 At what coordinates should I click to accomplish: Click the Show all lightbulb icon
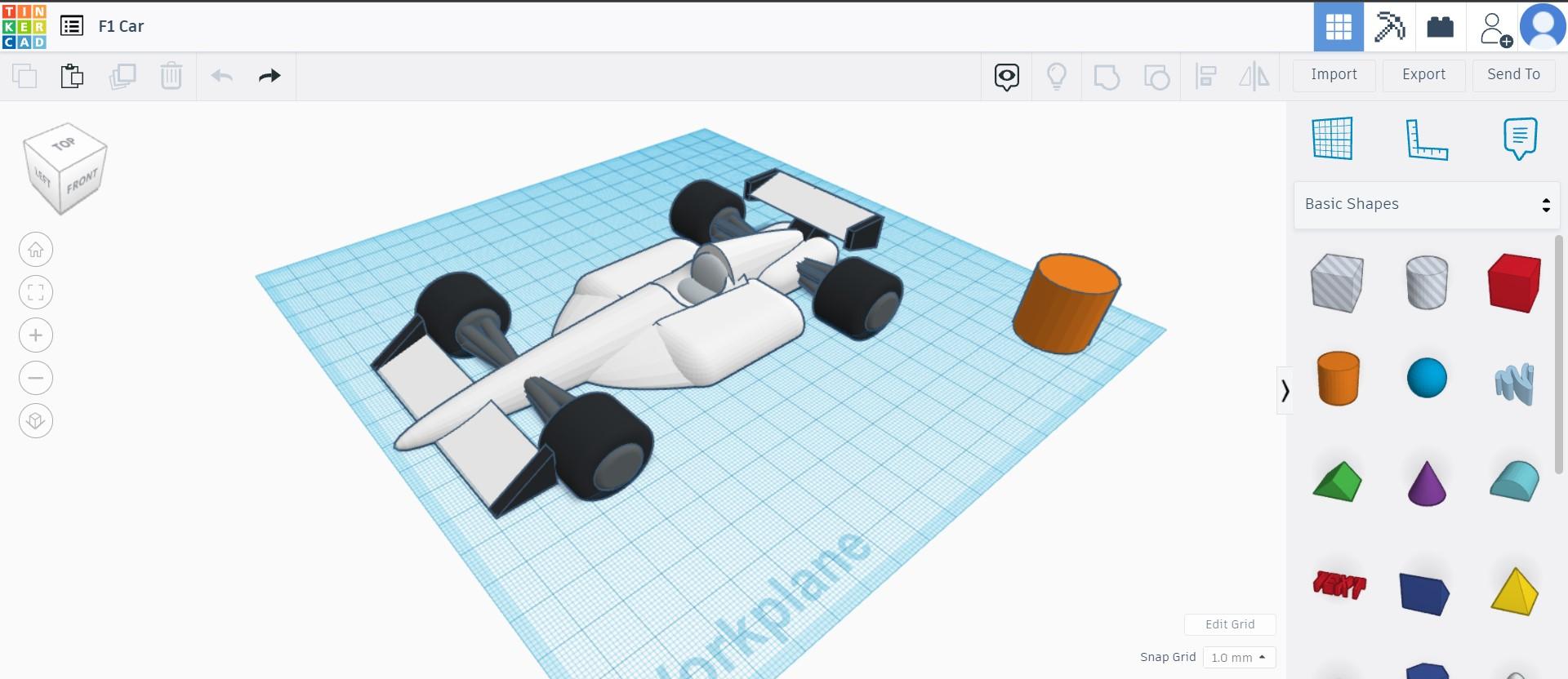pos(1057,77)
